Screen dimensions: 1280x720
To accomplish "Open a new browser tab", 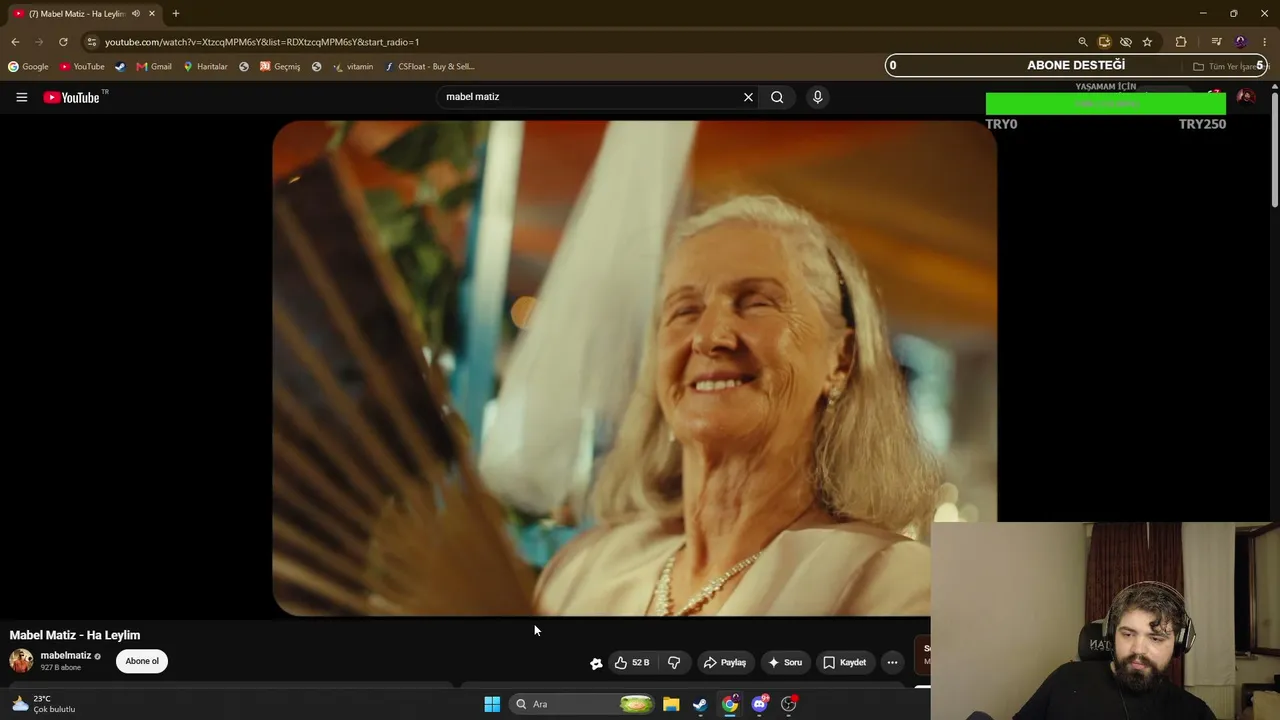I will click(x=176, y=14).
